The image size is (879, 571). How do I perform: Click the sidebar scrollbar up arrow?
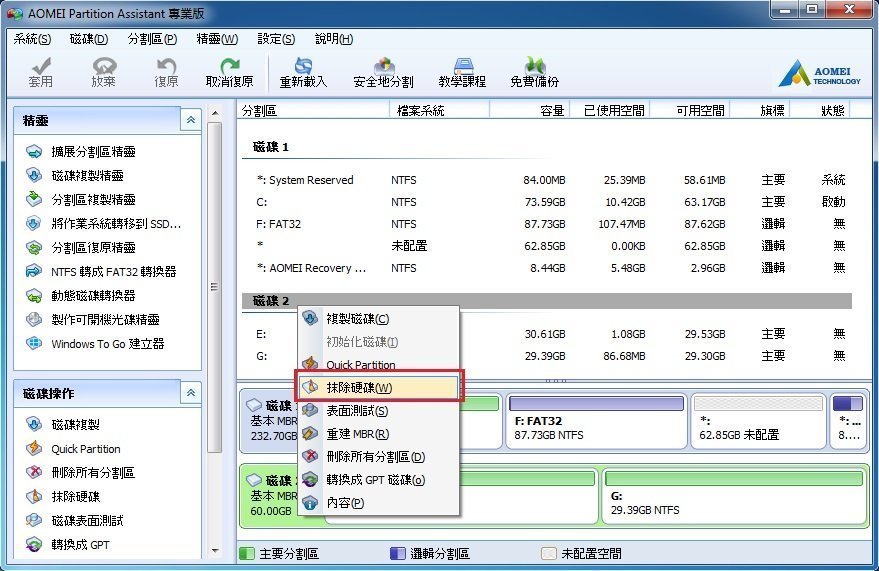point(215,113)
